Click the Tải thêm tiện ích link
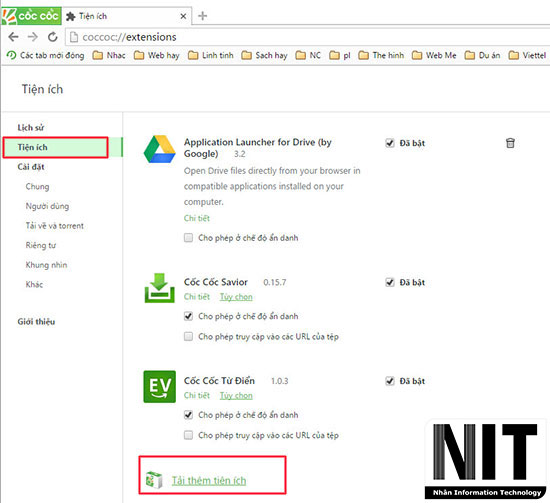Image resolution: width=550 pixels, height=503 pixels. (209, 481)
